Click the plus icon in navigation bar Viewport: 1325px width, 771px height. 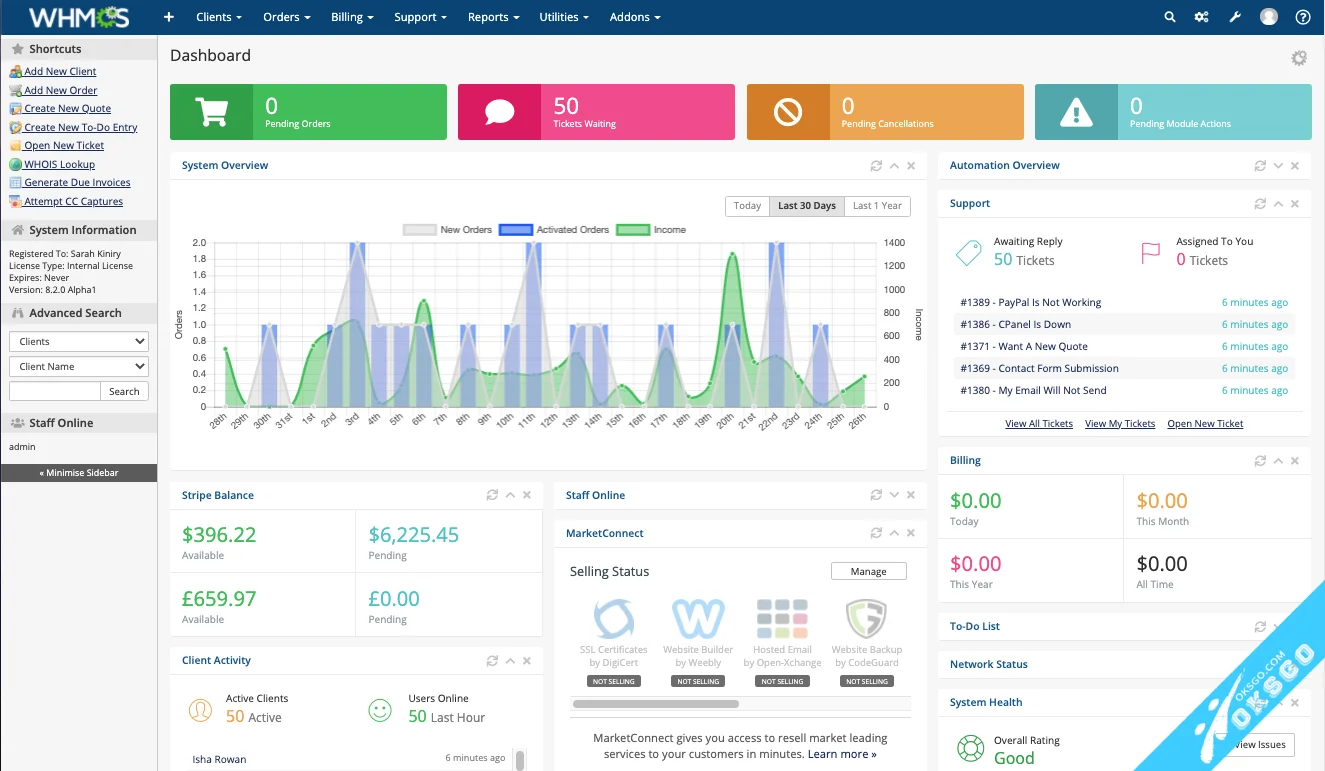(169, 17)
